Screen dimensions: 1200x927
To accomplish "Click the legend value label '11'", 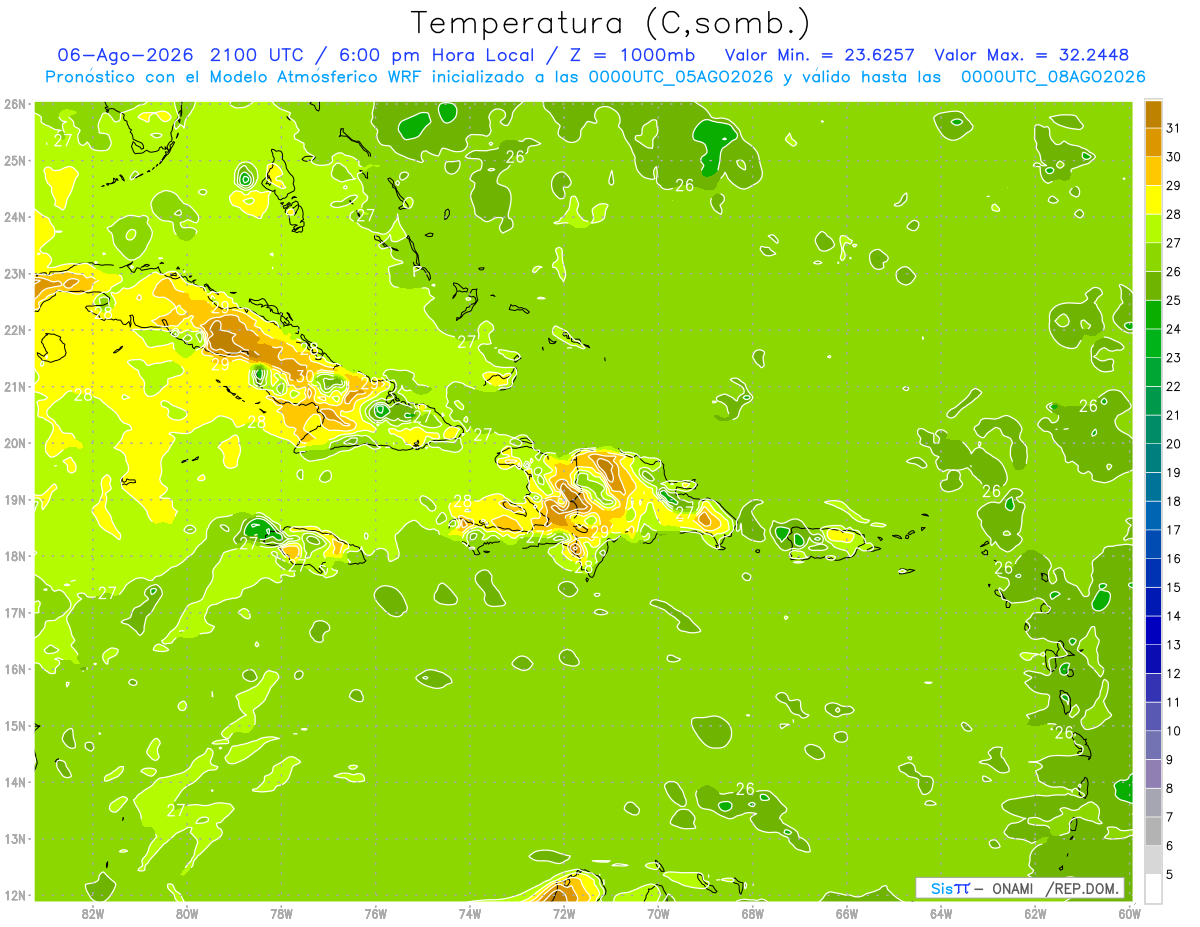I will (x=1174, y=702).
